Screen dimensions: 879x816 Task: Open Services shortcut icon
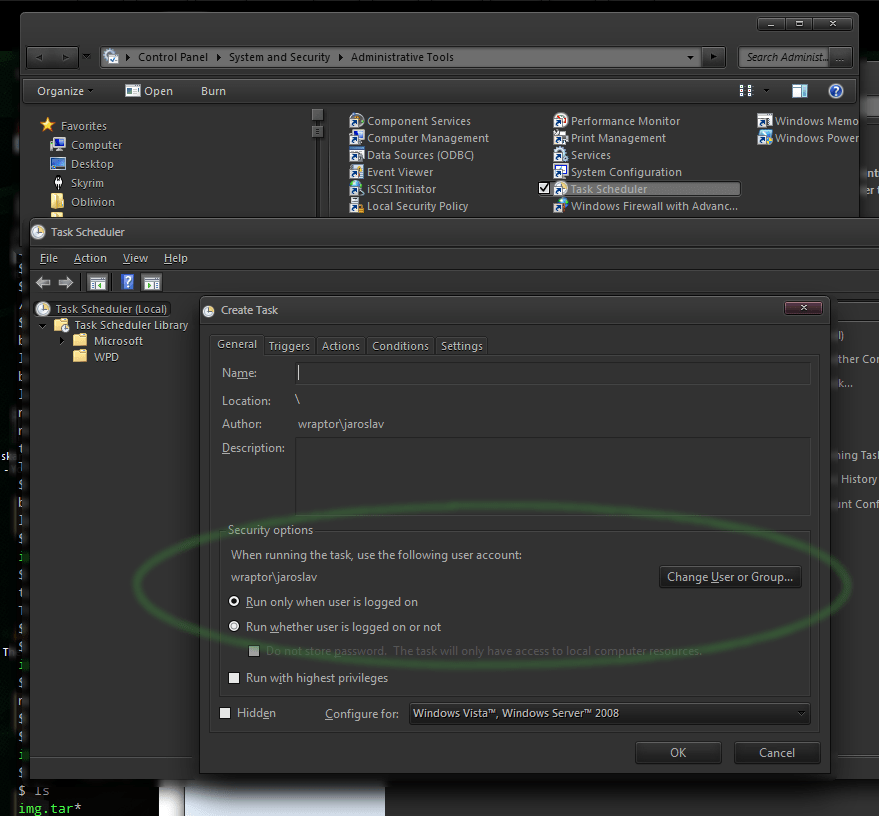[x=561, y=155]
